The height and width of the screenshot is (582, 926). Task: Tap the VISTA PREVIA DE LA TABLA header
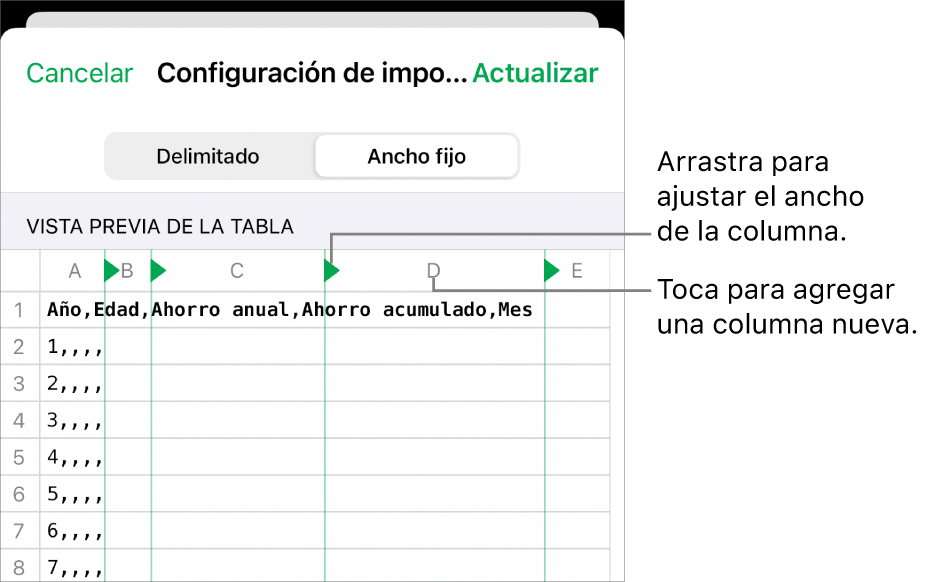click(x=160, y=226)
